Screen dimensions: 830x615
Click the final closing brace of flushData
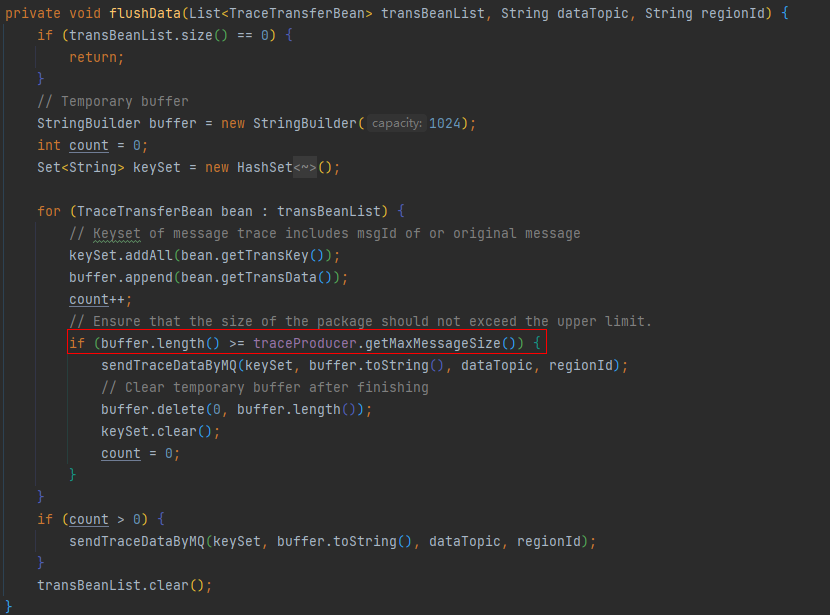[8, 607]
